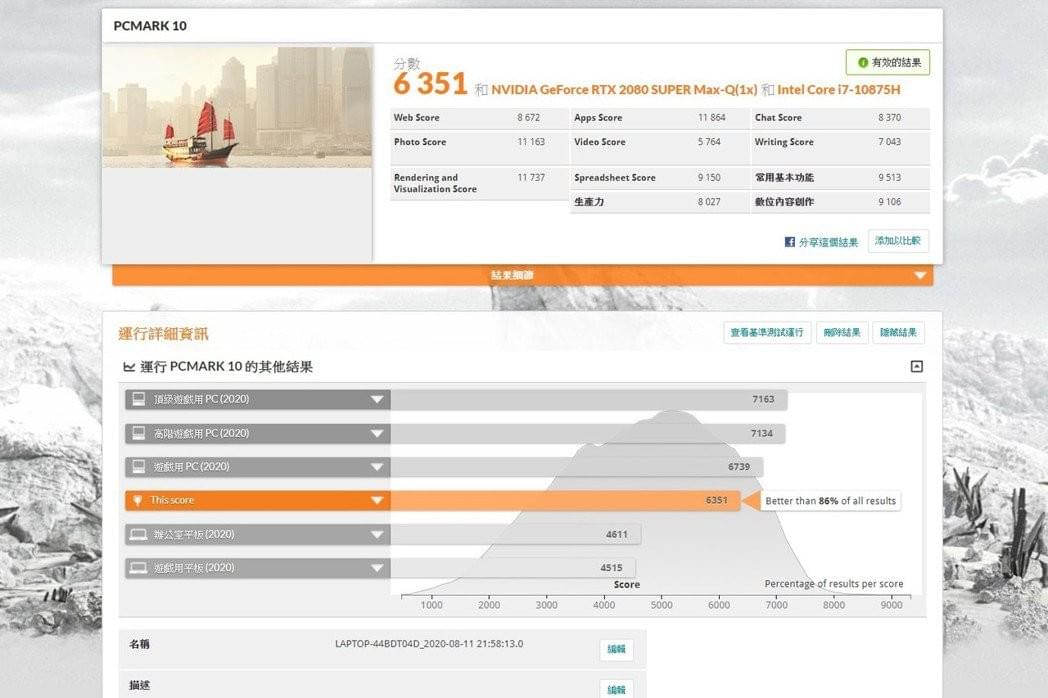Click the PCMARK 10 header title
Viewport: 1048px width, 698px height.
pos(150,26)
